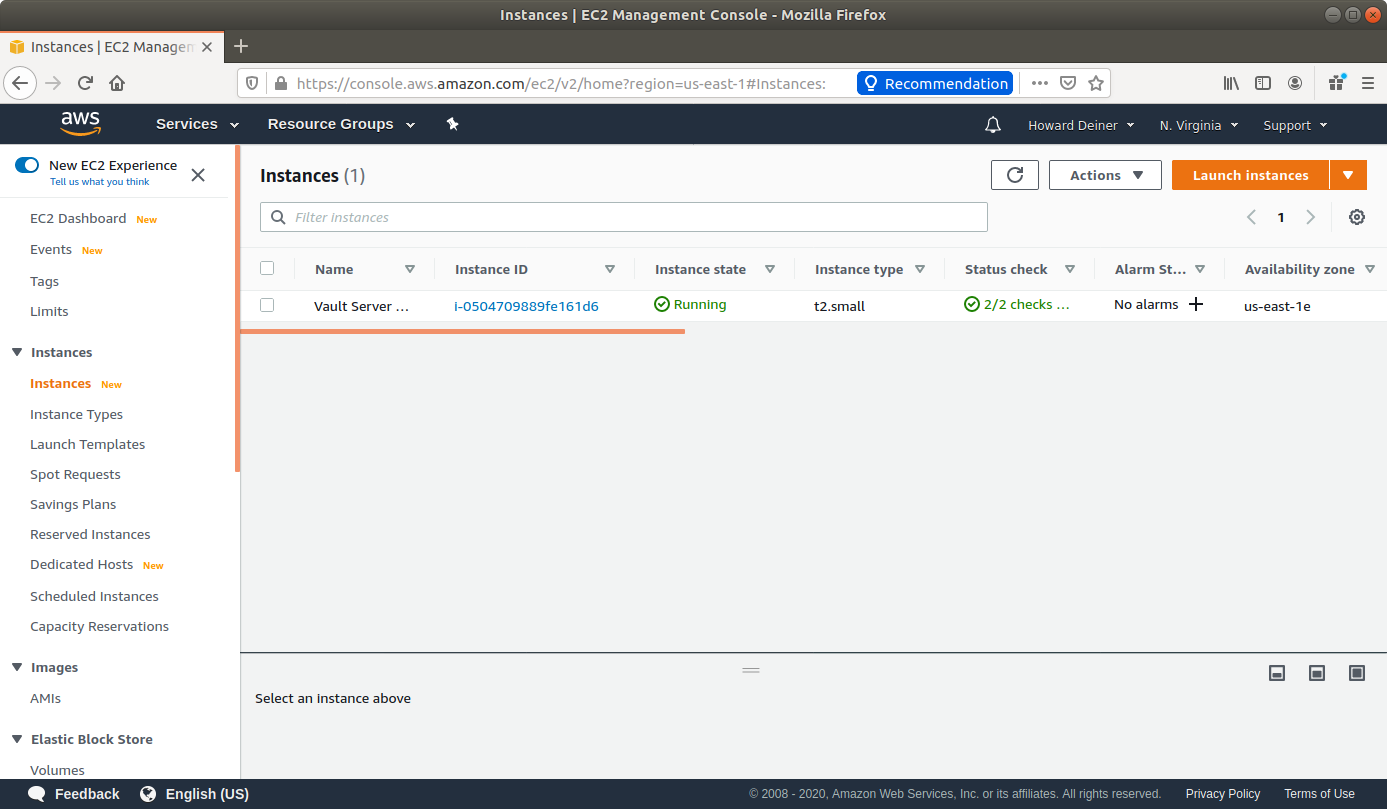The image size is (1387, 809).
Task: Check the Vault Server instance checkbox
Action: click(x=267, y=305)
